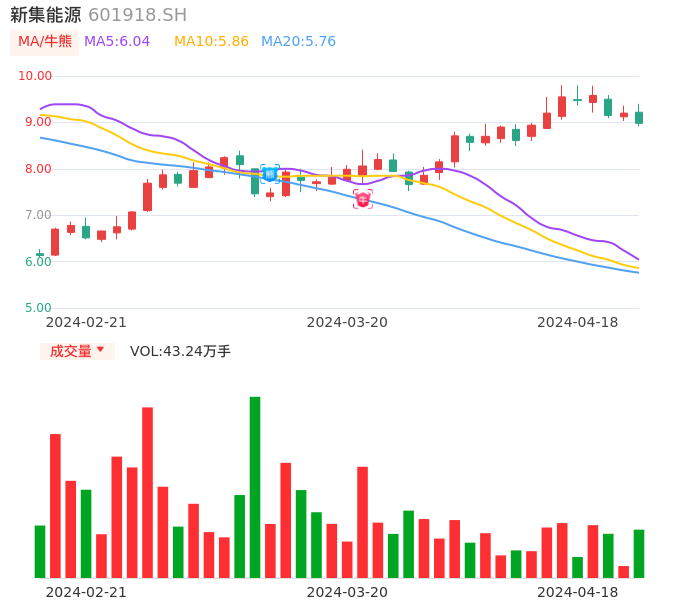
Task: Open the 成交量 indicator dropdown
Action: click(x=77, y=351)
